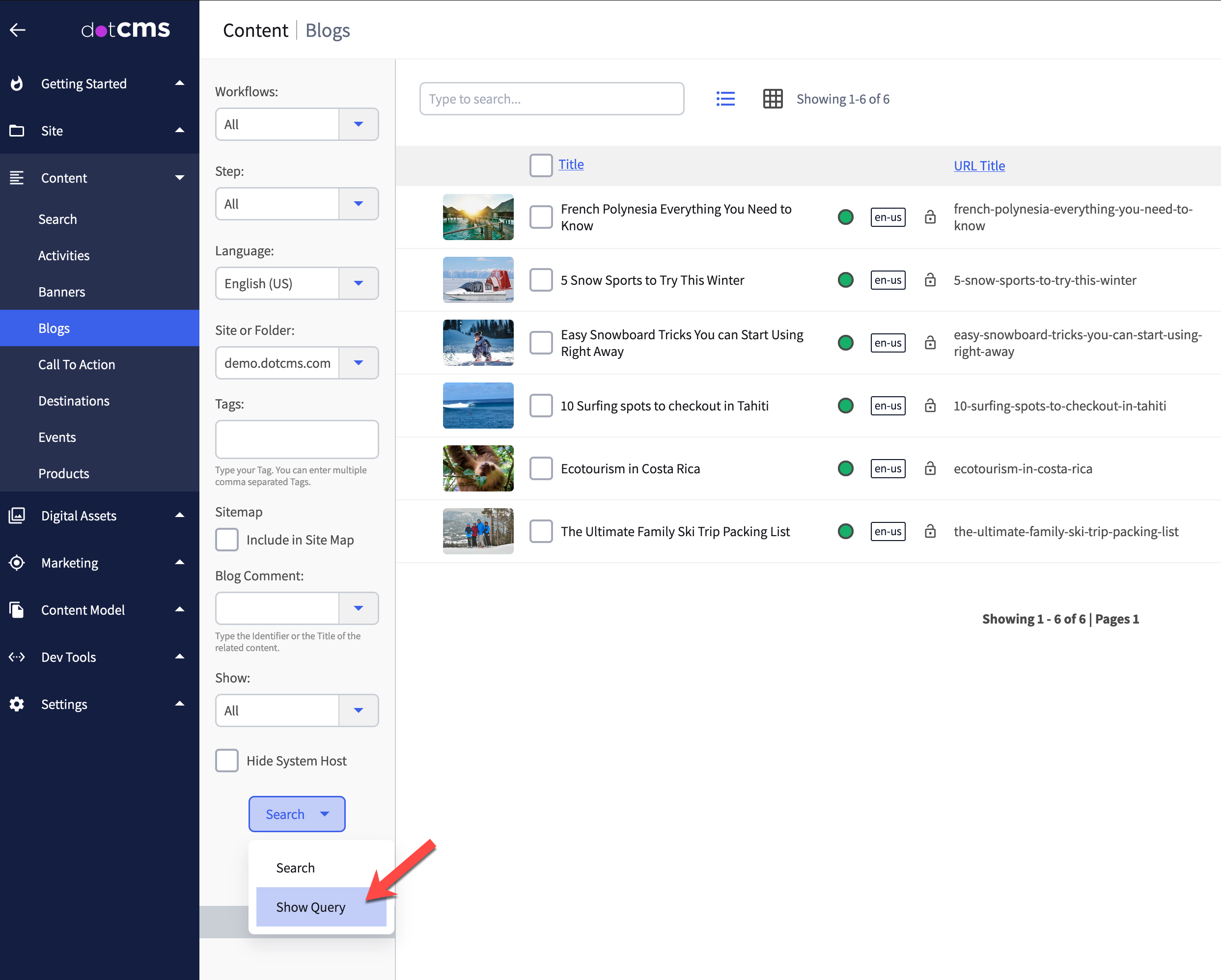Open the Workflows dropdown

tap(358, 125)
